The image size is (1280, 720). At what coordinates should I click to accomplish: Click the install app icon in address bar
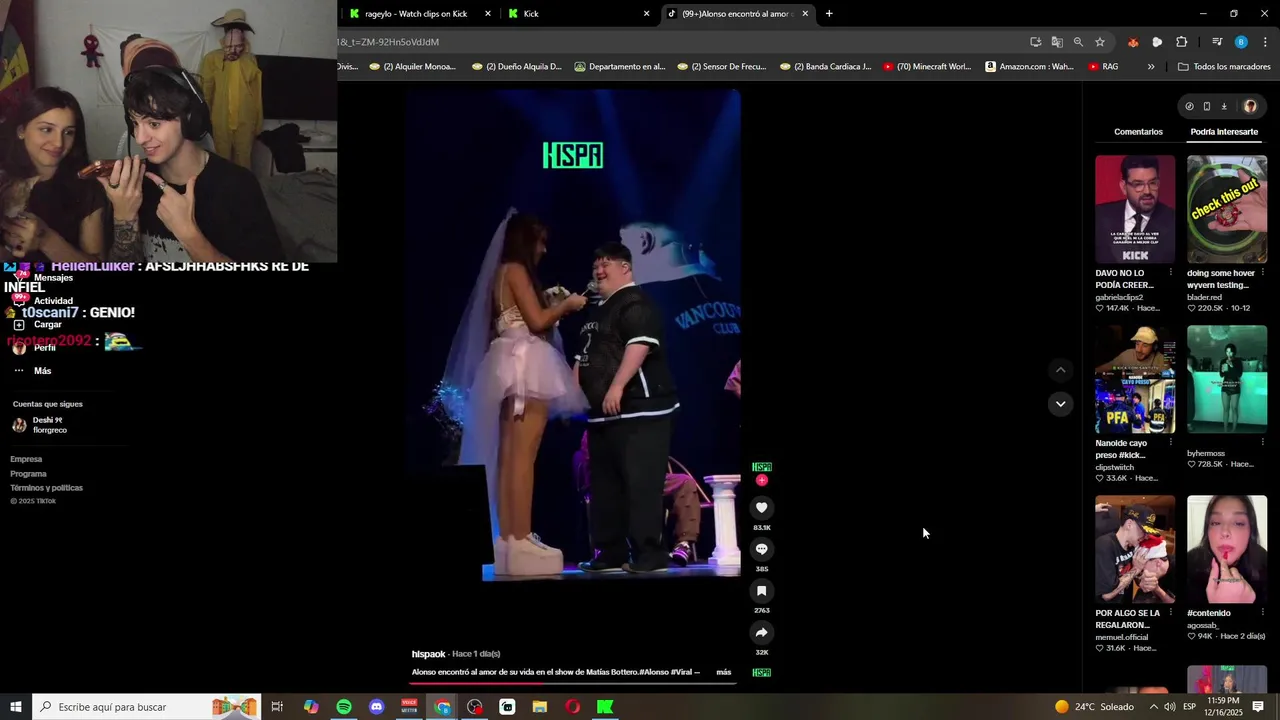click(1035, 42)
